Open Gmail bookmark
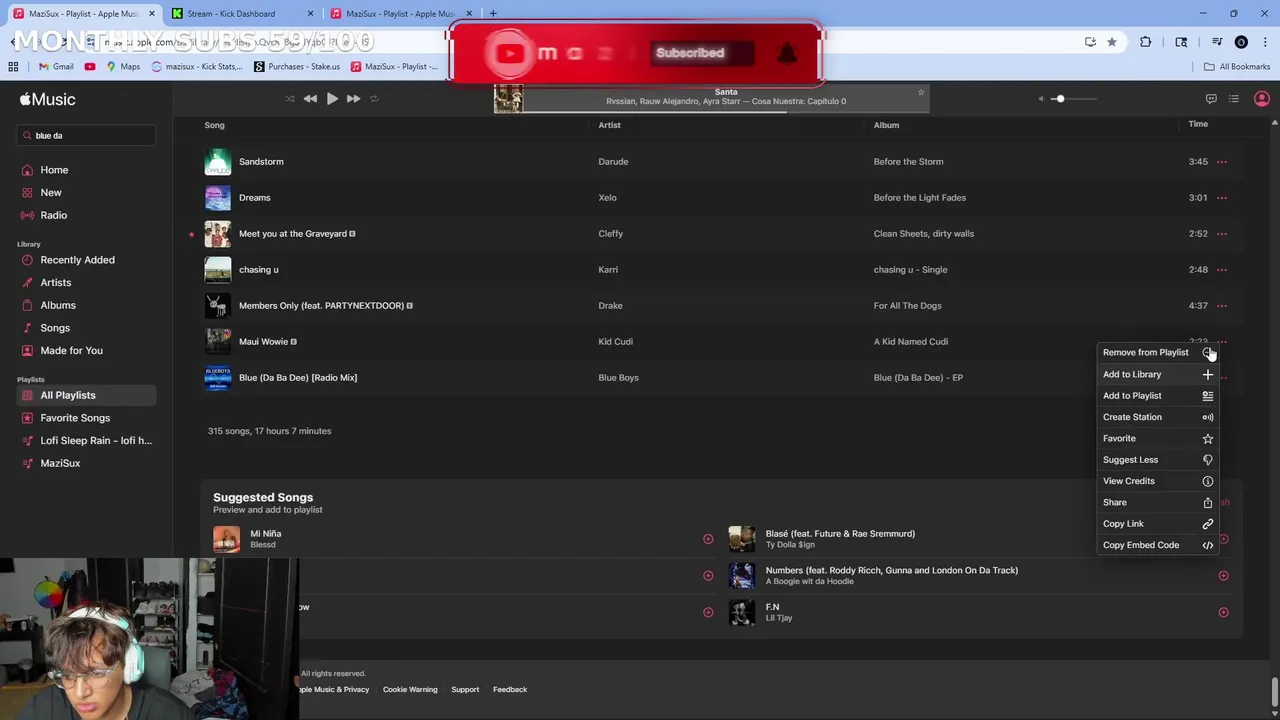 pyautogui.click(x=56, y=67)
